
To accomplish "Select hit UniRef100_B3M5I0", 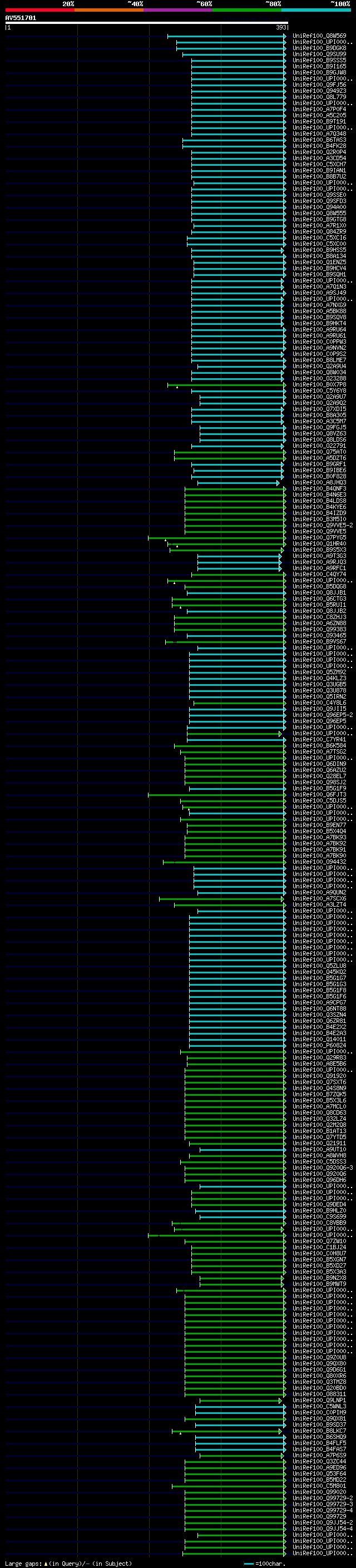I will (x=319, y=519).
